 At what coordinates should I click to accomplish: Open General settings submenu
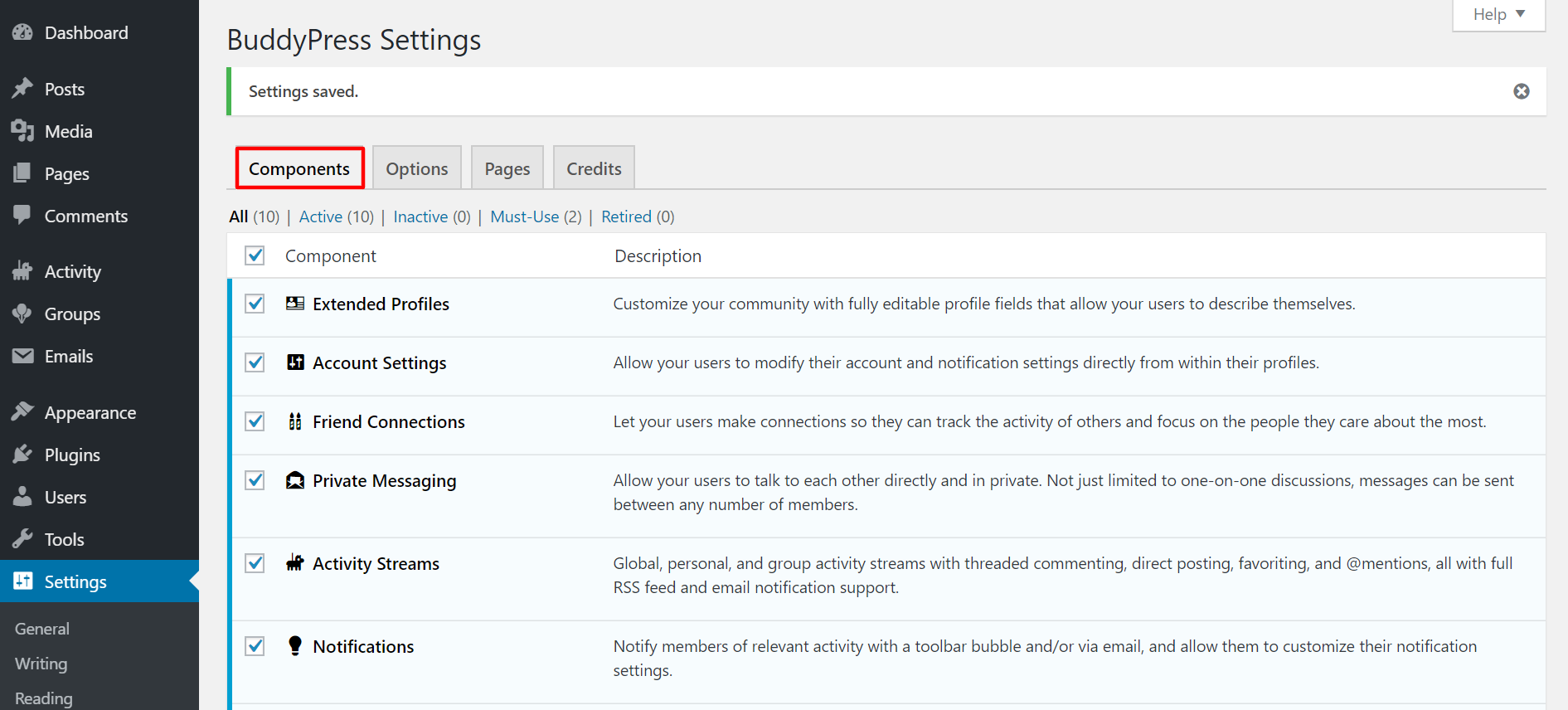pyautogui.click(x=42, y=629)
